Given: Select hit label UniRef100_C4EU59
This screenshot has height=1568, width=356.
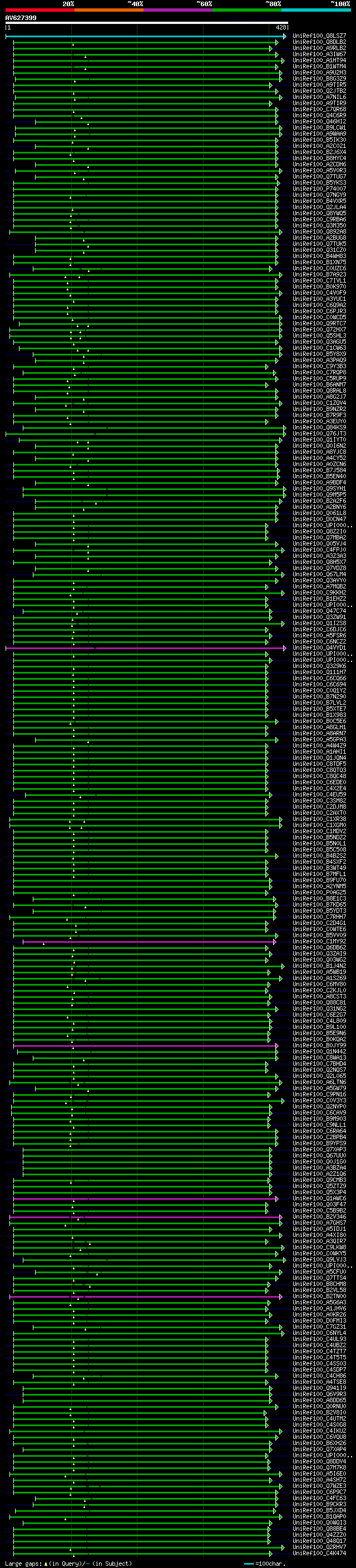Looking at the screenshot, I should pyautogui.click(x=319, y=794).
